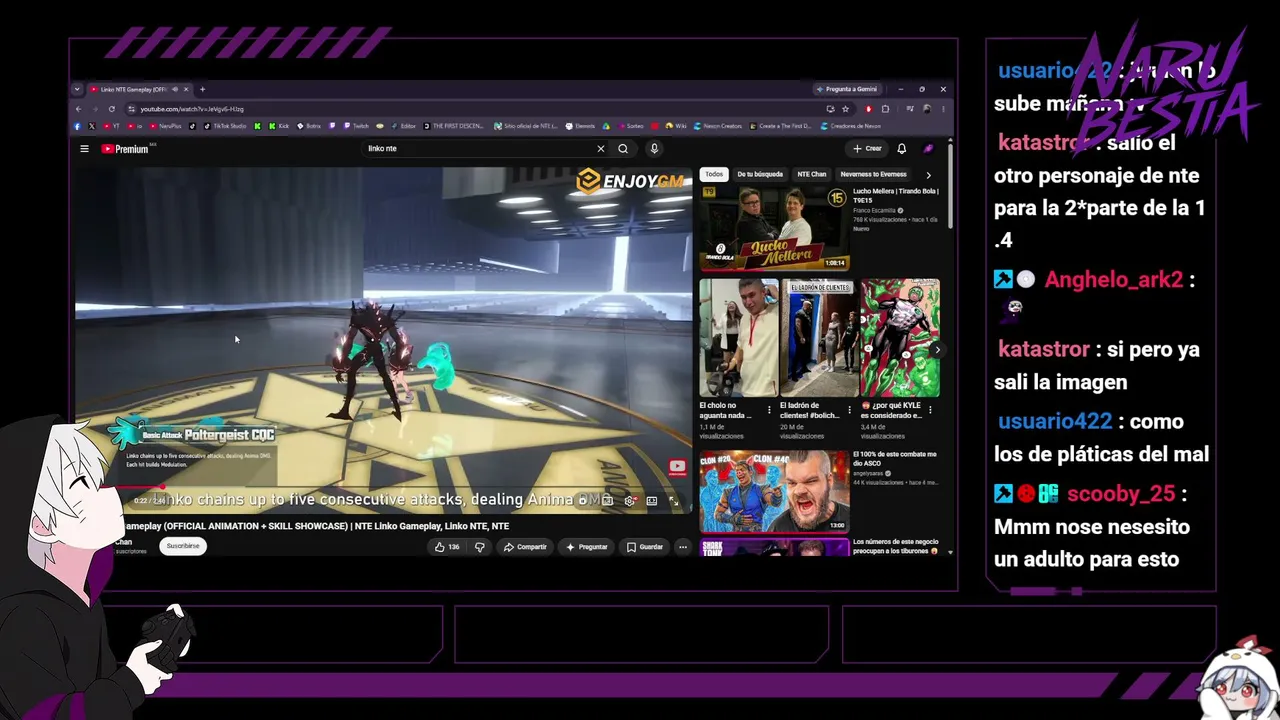
Task: Dislike the video with thumbs down
Action: pyautogui.click(x=480, y=547)
